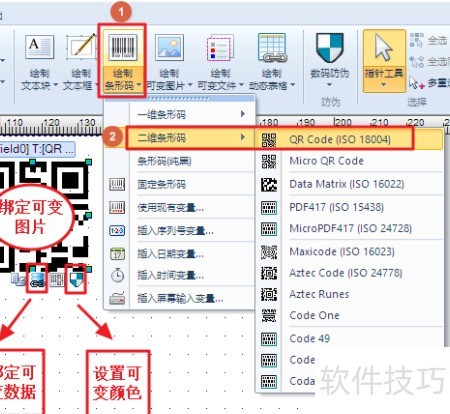Select the 绘制动态表格 dynamic table icon
The image size is (450, 414).
[x=272, y=47]
